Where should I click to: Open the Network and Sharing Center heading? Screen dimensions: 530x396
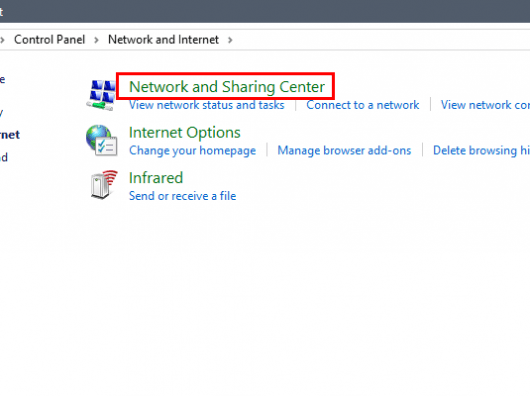[x=227, y=87]
